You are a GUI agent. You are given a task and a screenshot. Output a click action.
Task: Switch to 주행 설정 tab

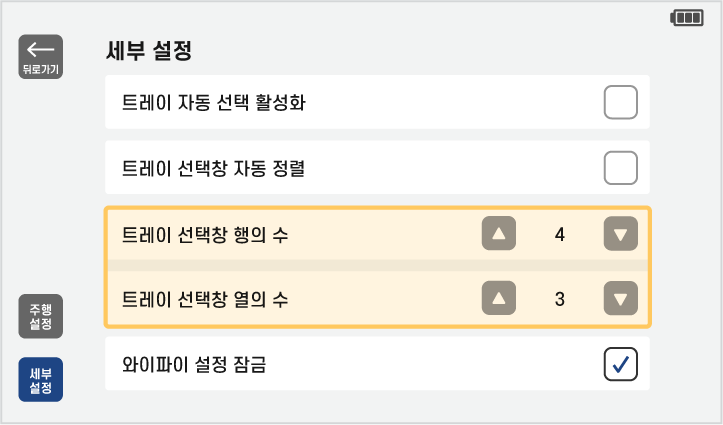point(40,317)
